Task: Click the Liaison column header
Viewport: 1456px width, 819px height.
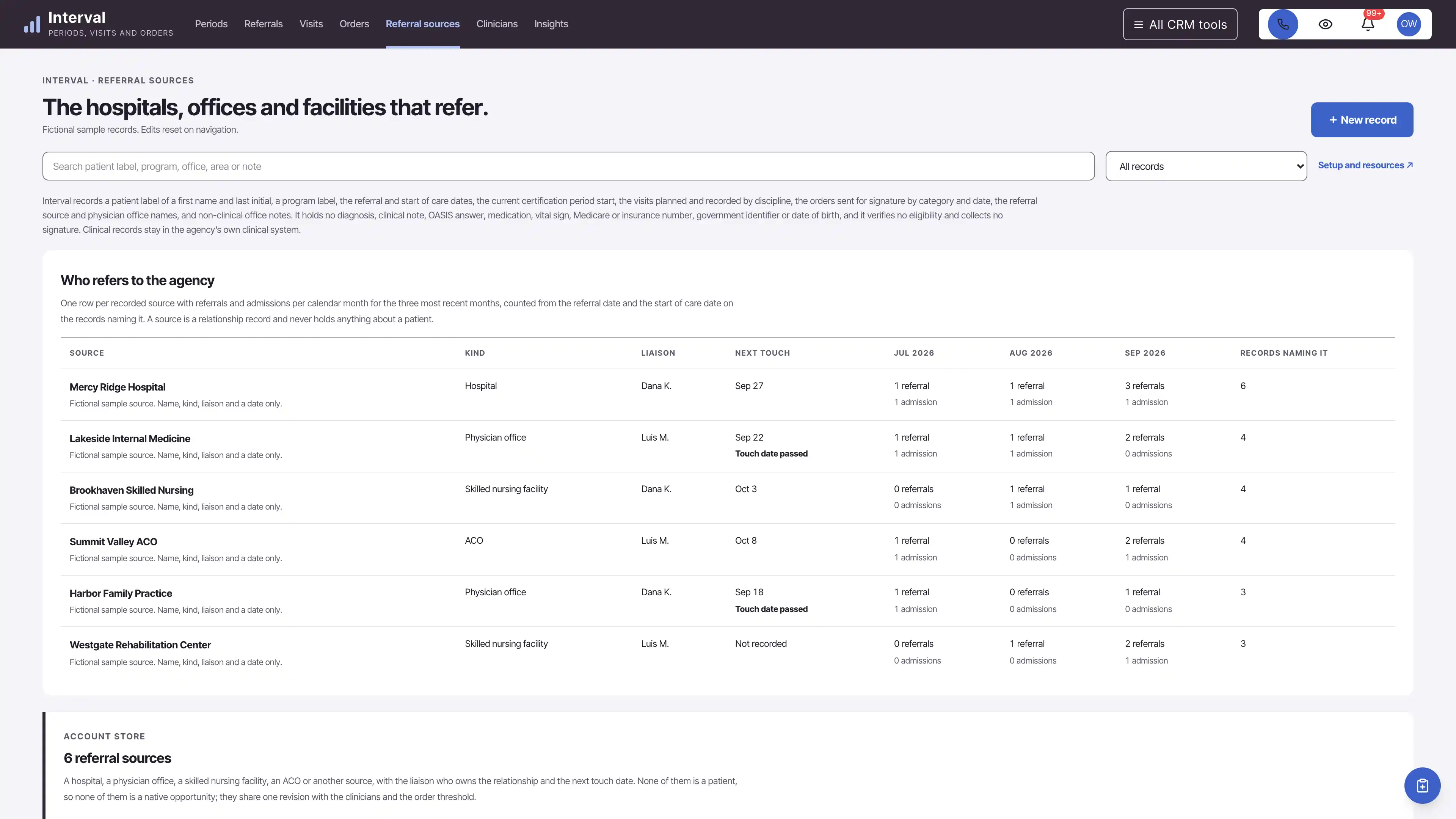Action: point(658,353)
